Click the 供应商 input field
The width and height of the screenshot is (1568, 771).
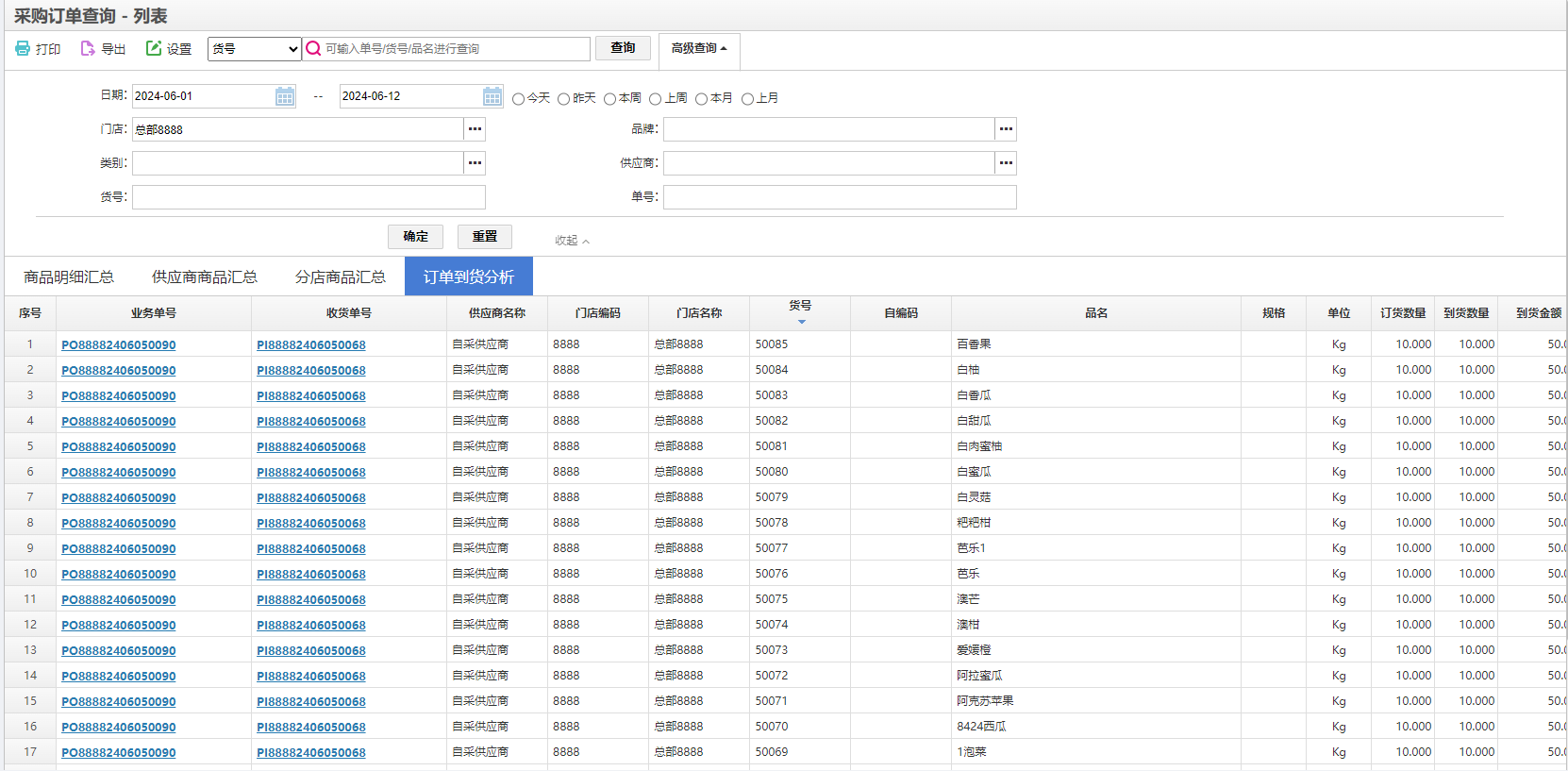(x=829, y=163)
